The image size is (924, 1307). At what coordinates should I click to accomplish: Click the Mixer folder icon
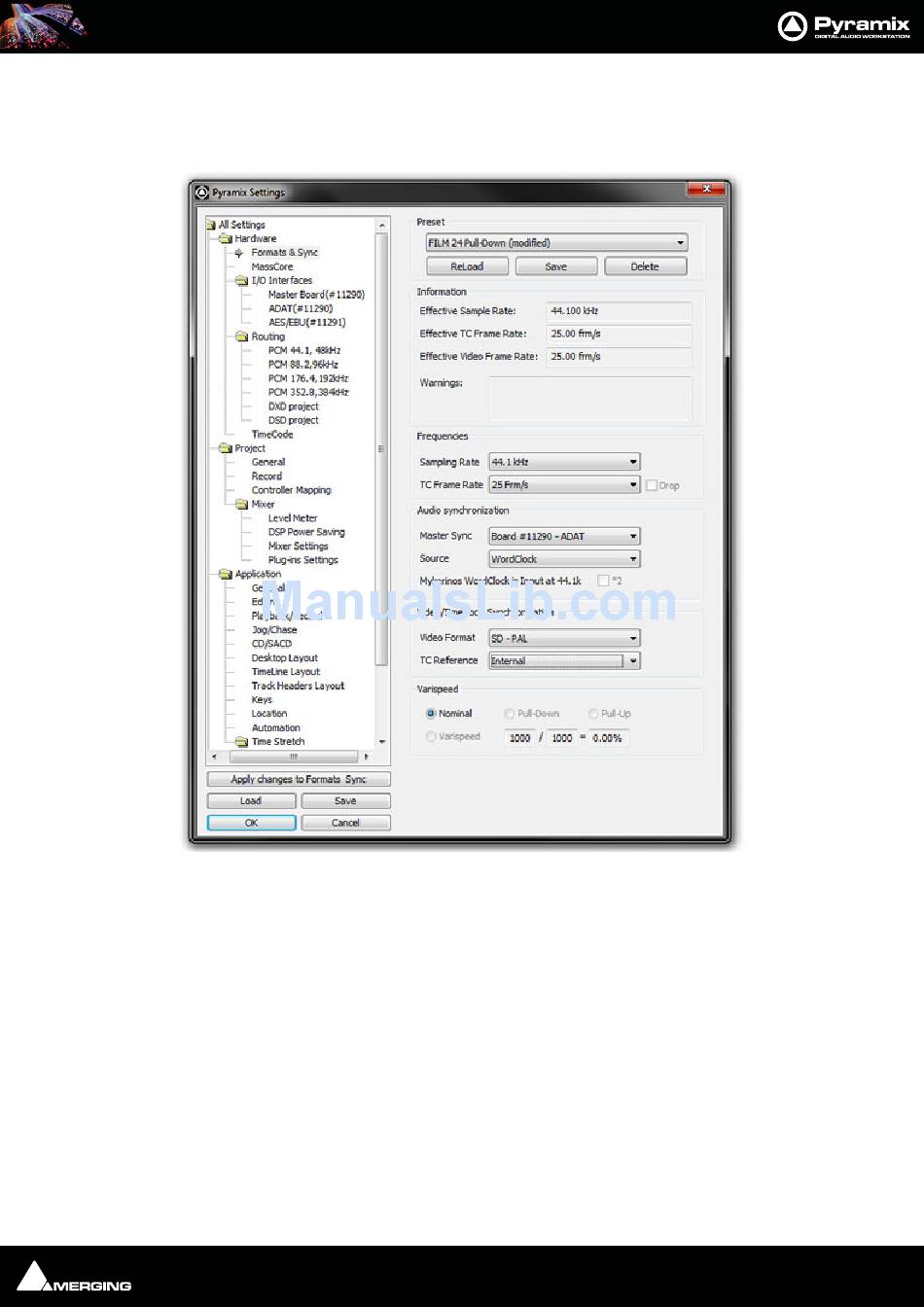point(242,505)
